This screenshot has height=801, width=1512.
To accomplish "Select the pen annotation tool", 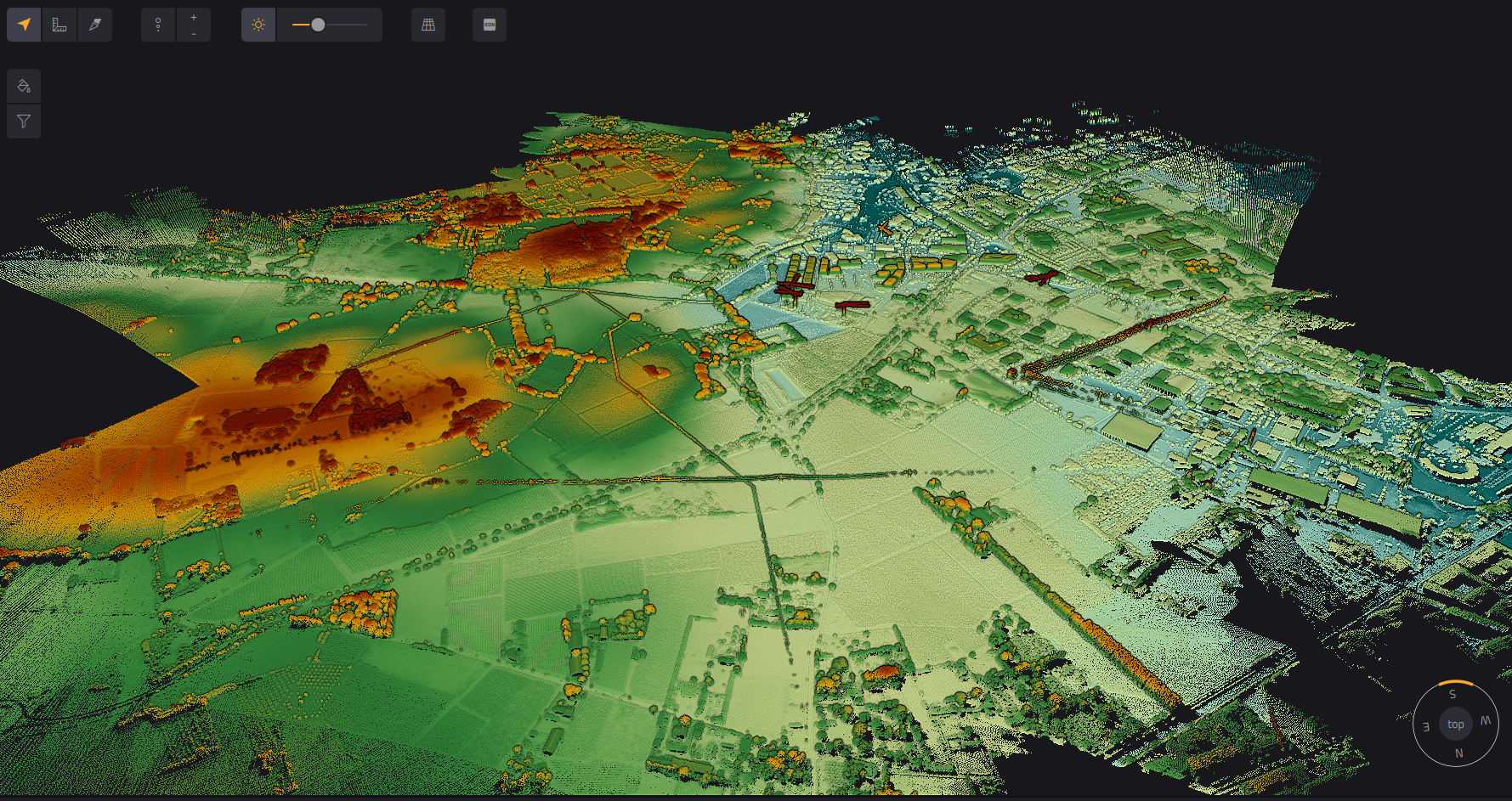I will (x=95, y=25).
